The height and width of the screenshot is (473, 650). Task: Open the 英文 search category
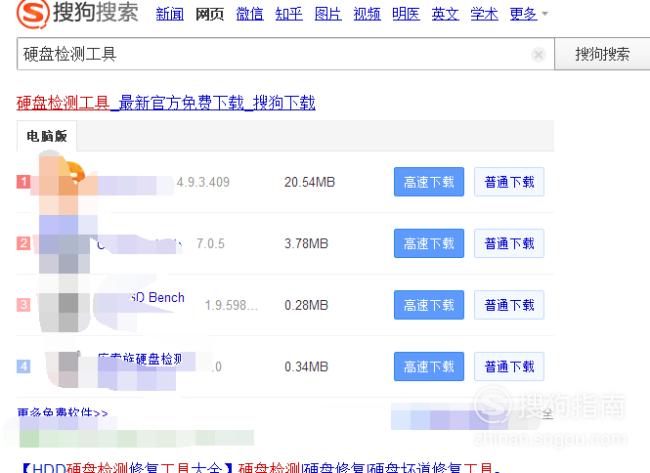pyautogui.click(x=445, y=15)
